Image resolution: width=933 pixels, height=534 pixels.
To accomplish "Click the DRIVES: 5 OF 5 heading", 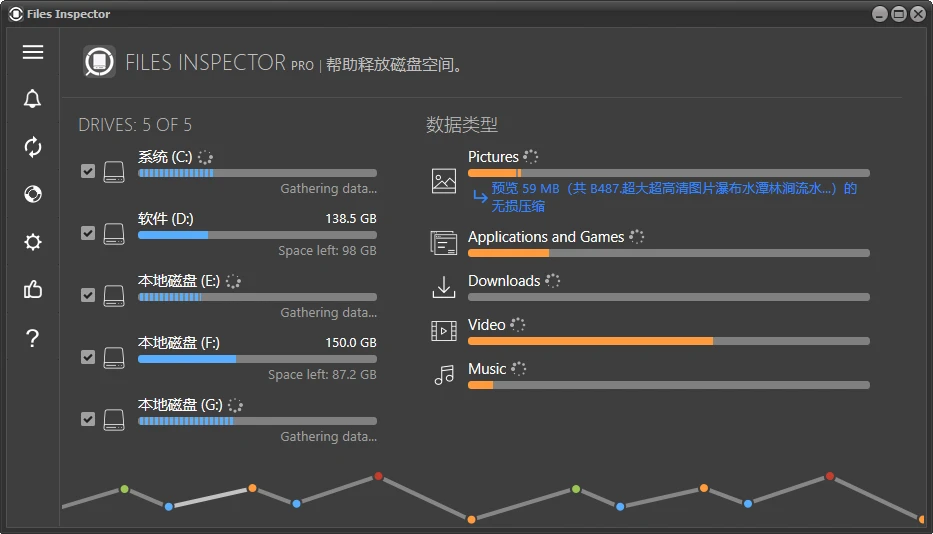I will (135, 125).
